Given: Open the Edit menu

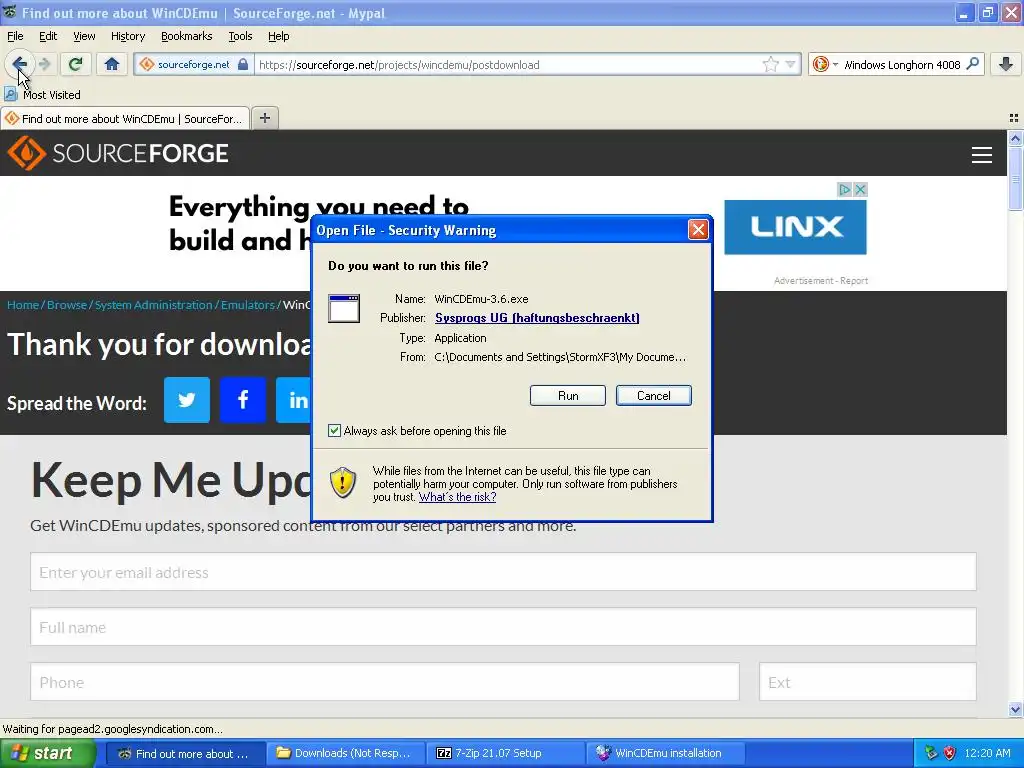Looking at the screenshot, I should click(48, 36).
